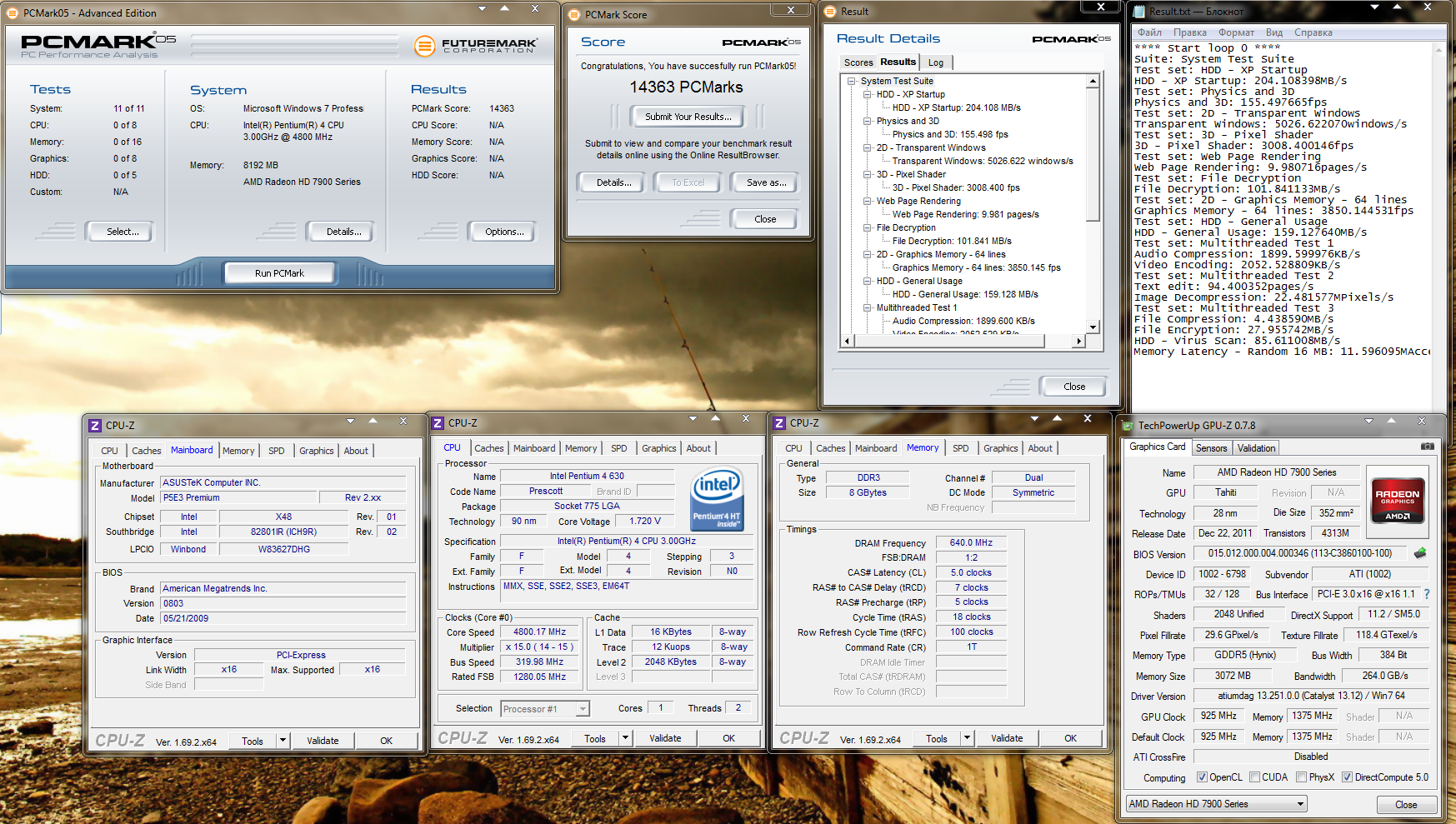Image resolution: width=1456 pixels, height=824 pixels.
Task: Select the 'File Decryption: 101.841 MB/s' row
Action: [x=952, y=241]
